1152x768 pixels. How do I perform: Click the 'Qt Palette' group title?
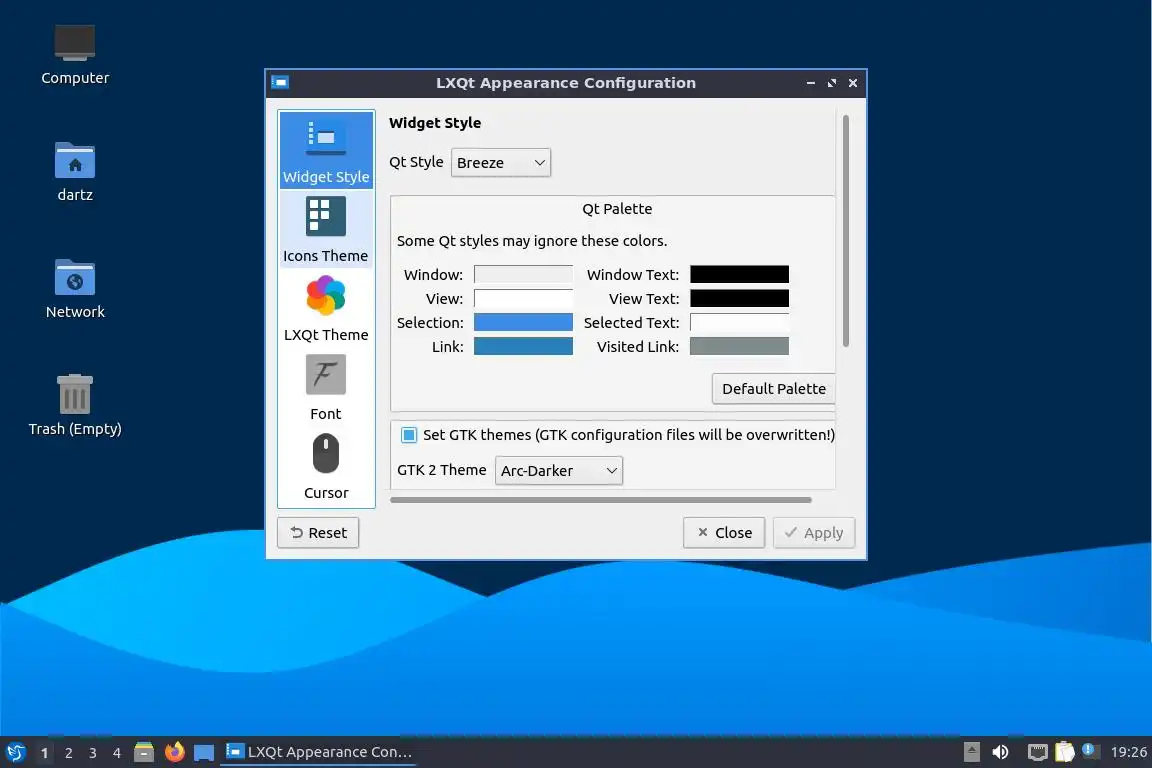617,209
